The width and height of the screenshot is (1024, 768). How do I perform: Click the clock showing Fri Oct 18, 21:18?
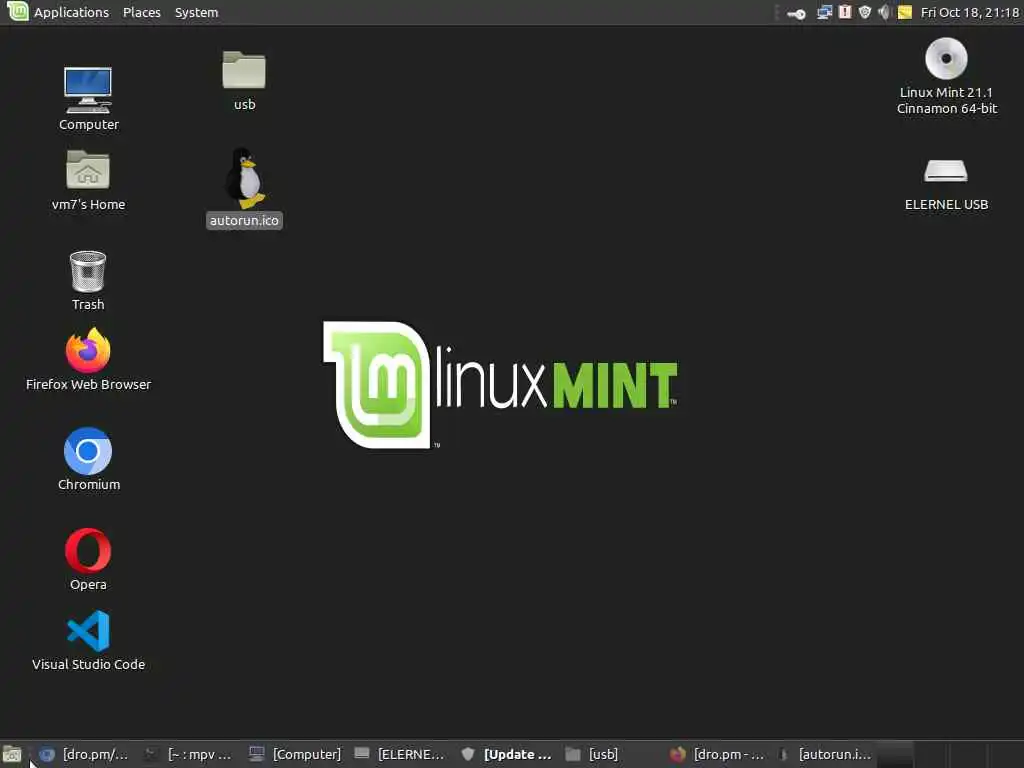tap(969, 12)
